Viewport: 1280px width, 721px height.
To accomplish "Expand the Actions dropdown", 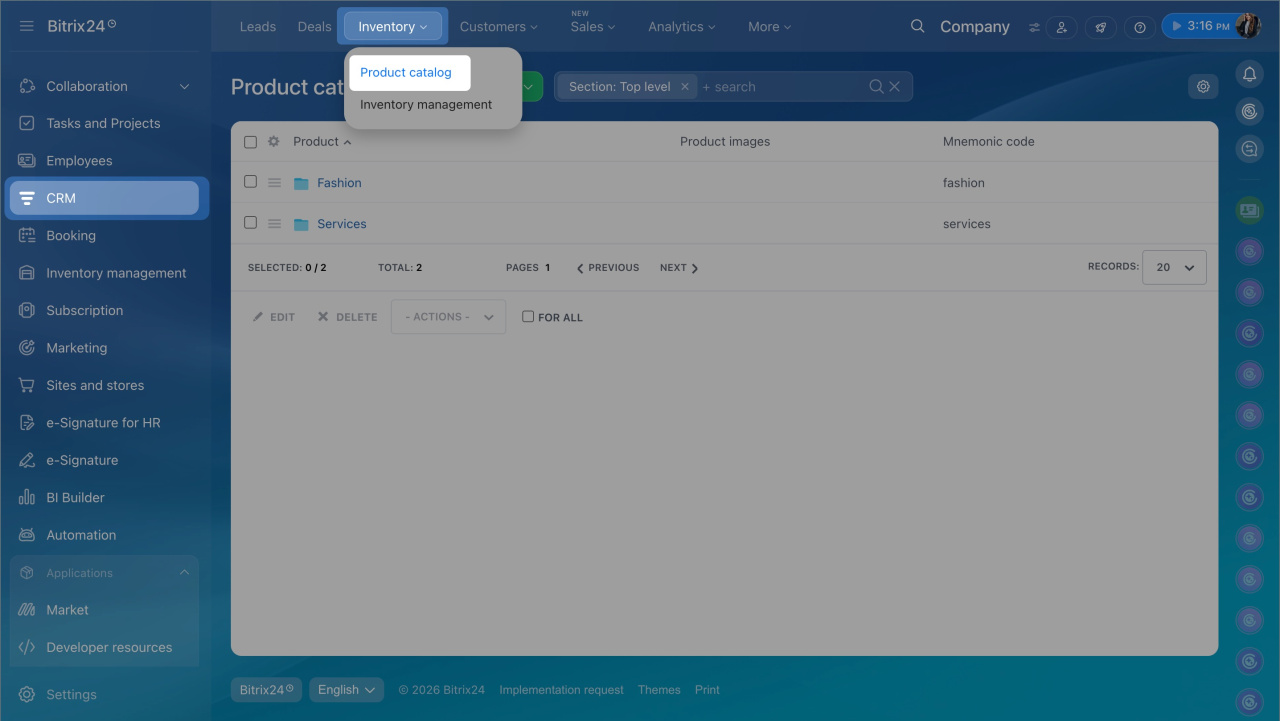I will pyautogui.click(x=448, y=317).
